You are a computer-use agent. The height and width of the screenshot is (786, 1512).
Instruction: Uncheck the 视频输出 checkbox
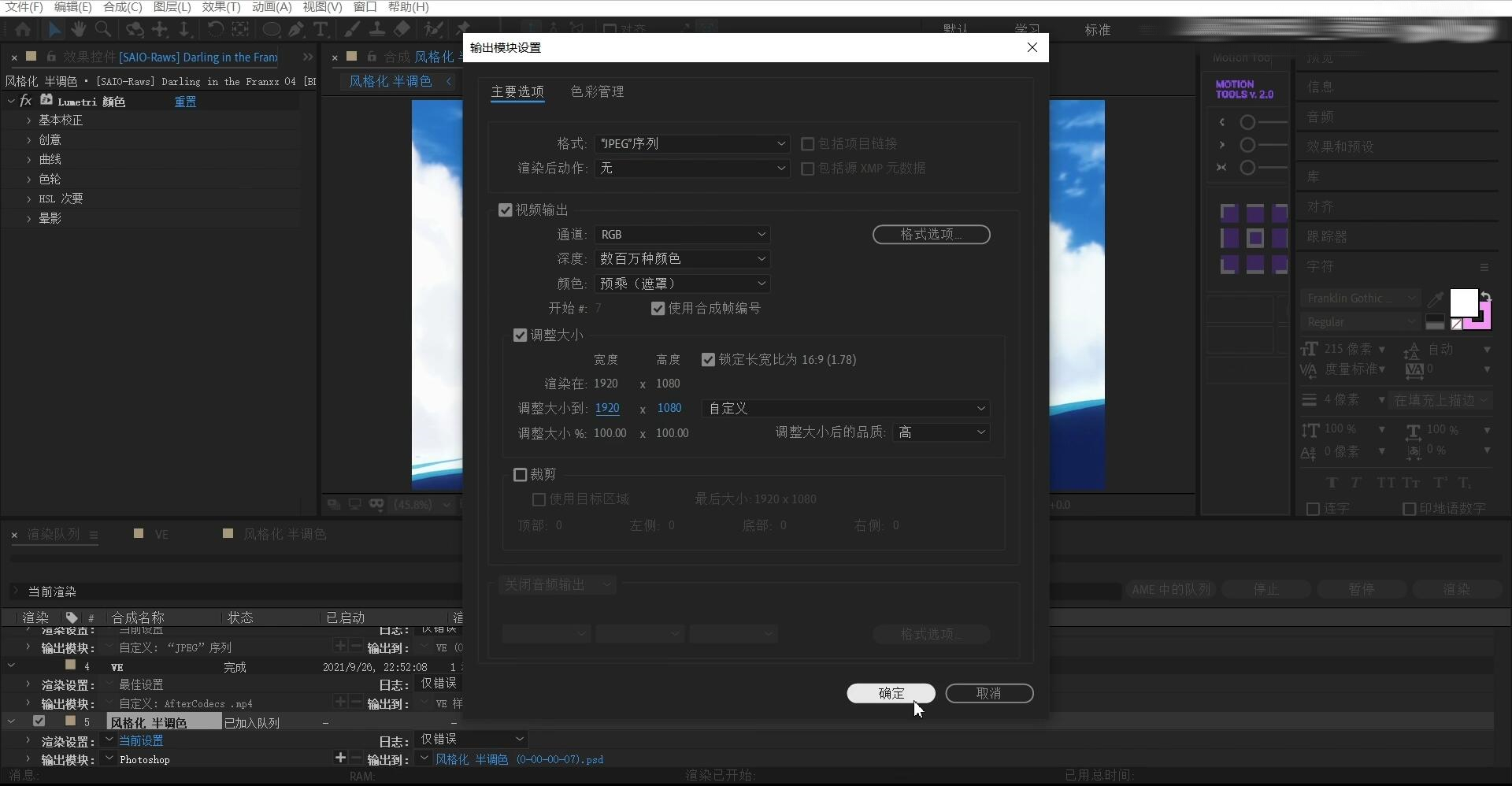click(x=506, y=210)
